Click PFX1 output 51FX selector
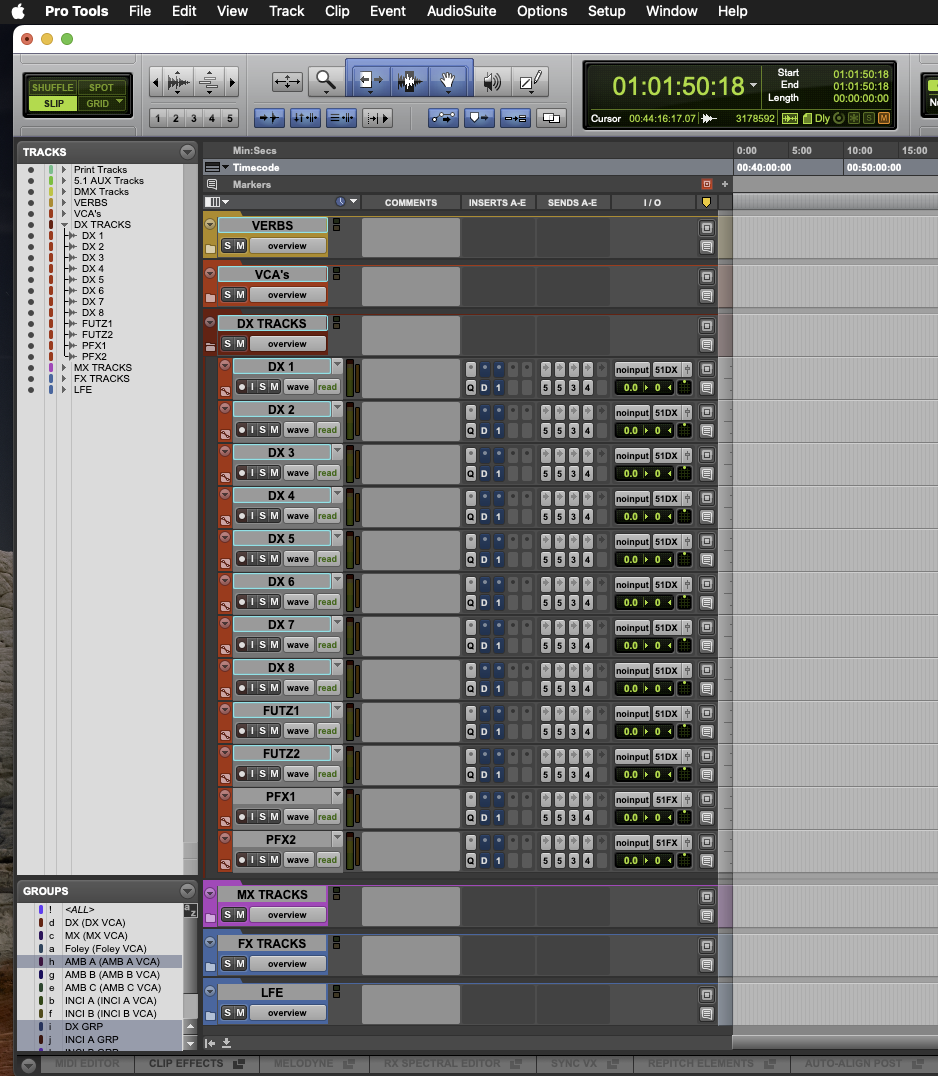 click(x=666, y=799)
